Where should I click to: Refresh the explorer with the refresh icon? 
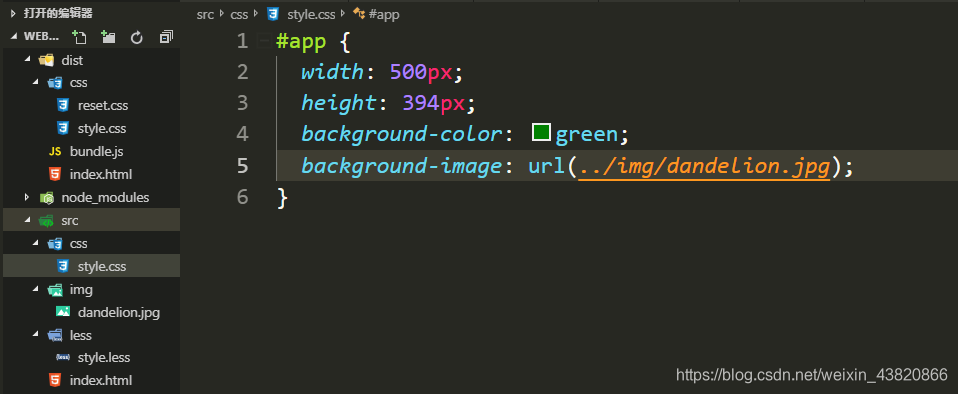click(137, 37)
